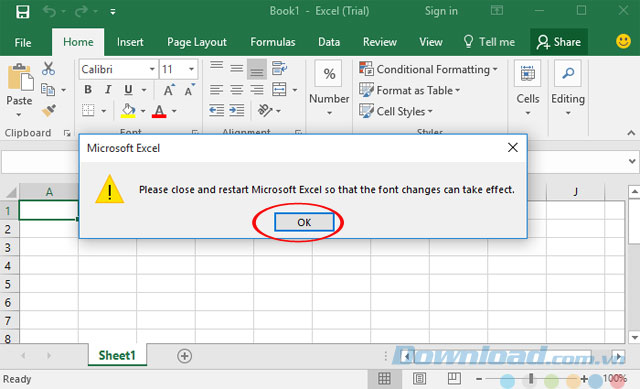Cut selection with scissors icon

click(48, 68)
